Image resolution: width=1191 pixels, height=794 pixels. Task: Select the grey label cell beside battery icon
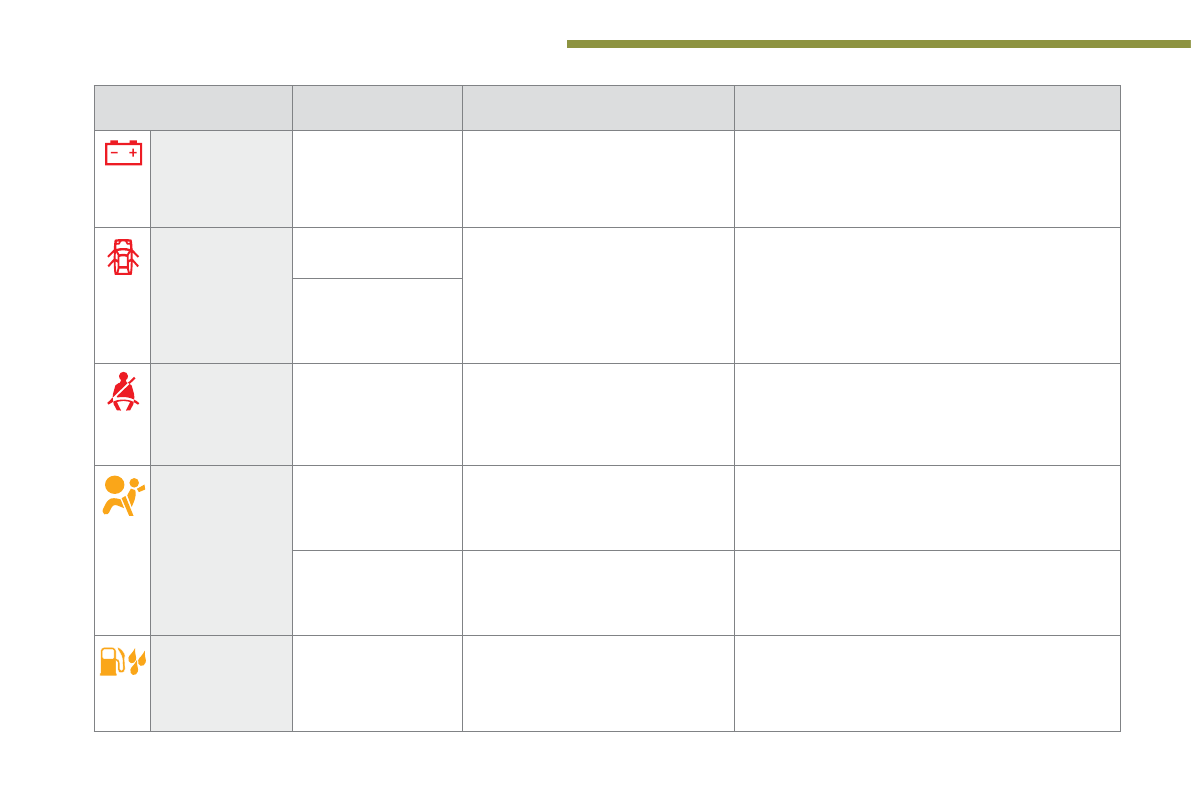tap(221, 179)
